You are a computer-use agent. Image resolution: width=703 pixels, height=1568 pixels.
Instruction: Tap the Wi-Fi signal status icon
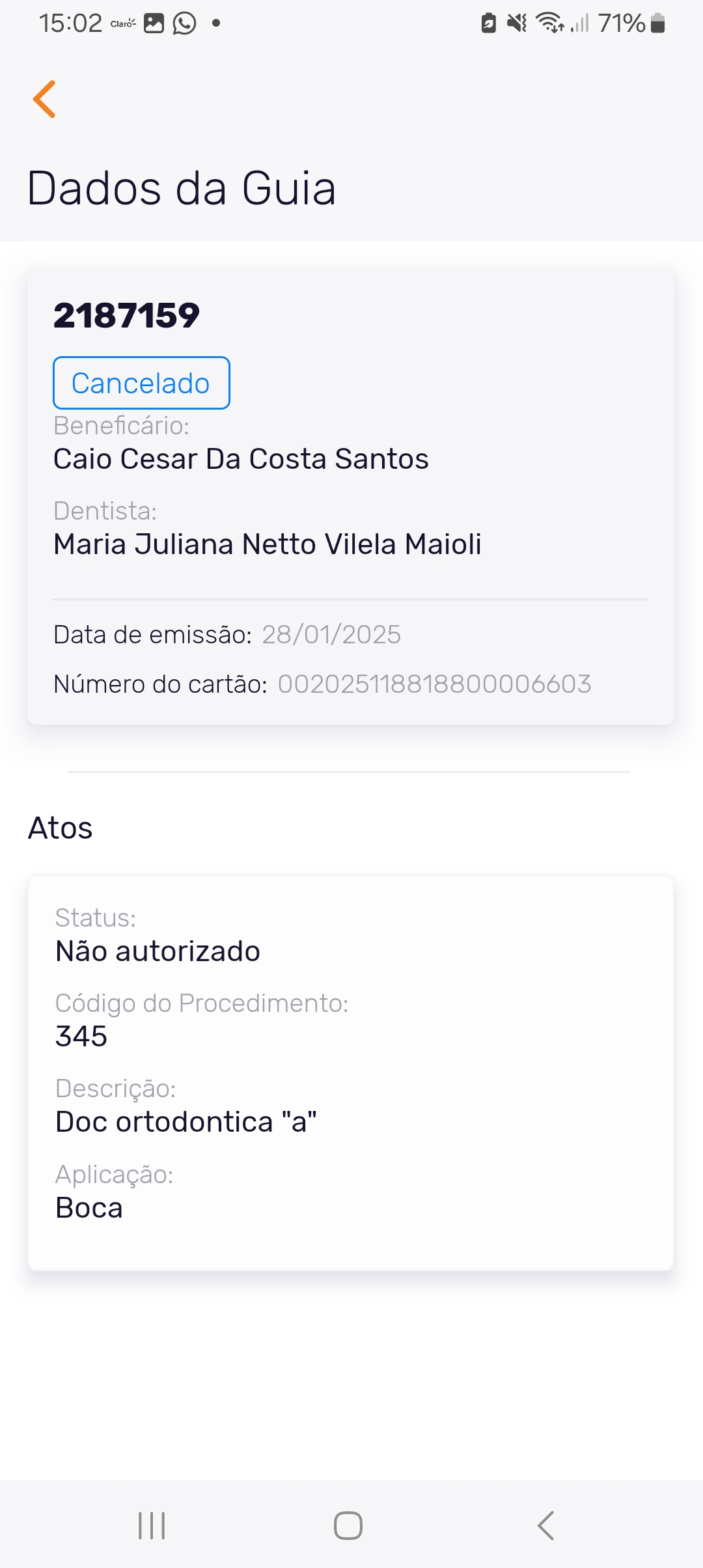click(x=550, y=23)
